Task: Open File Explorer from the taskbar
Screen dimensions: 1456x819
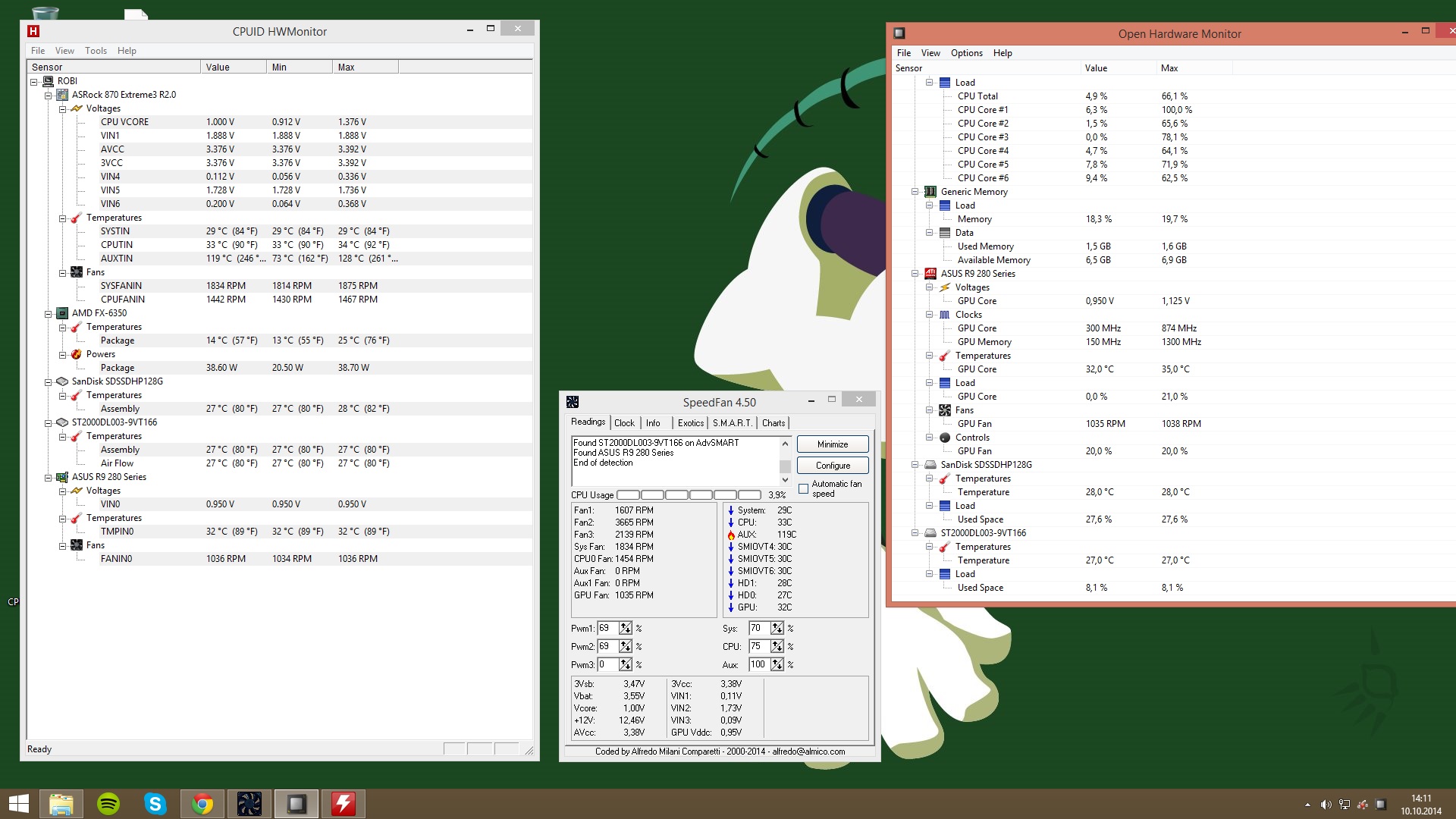Action: pos(61,804)
